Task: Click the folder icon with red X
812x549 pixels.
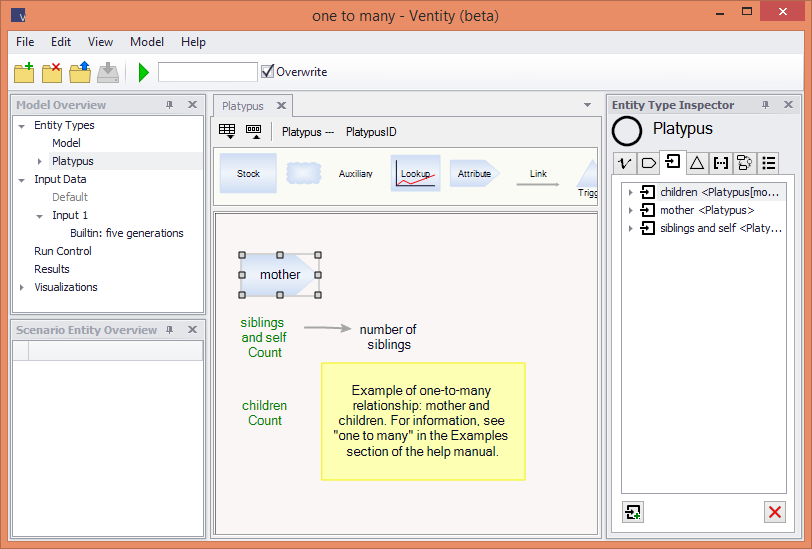Action: coord(52,73)
